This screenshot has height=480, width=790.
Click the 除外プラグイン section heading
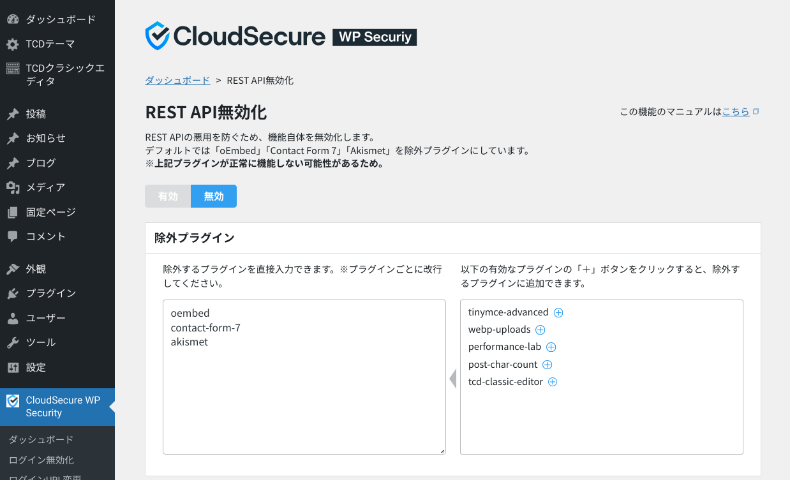[194, 238]
